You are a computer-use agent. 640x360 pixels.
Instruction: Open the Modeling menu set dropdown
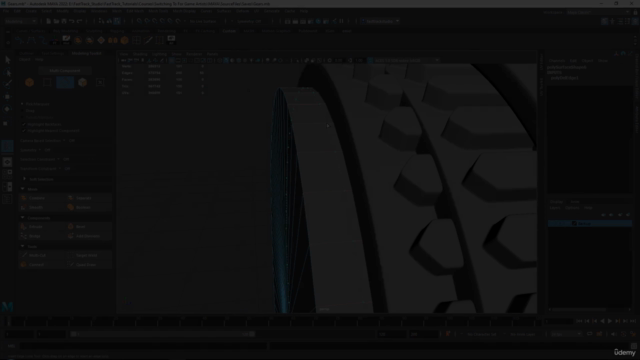(20, 21)
